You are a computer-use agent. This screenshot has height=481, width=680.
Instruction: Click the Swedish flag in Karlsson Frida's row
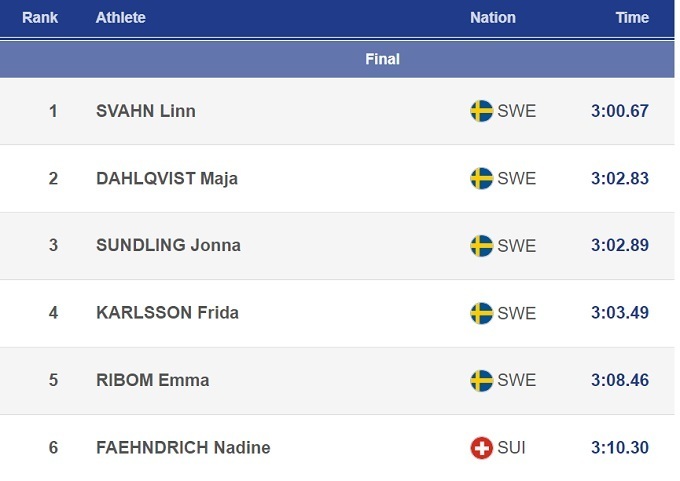click(481, 313)
